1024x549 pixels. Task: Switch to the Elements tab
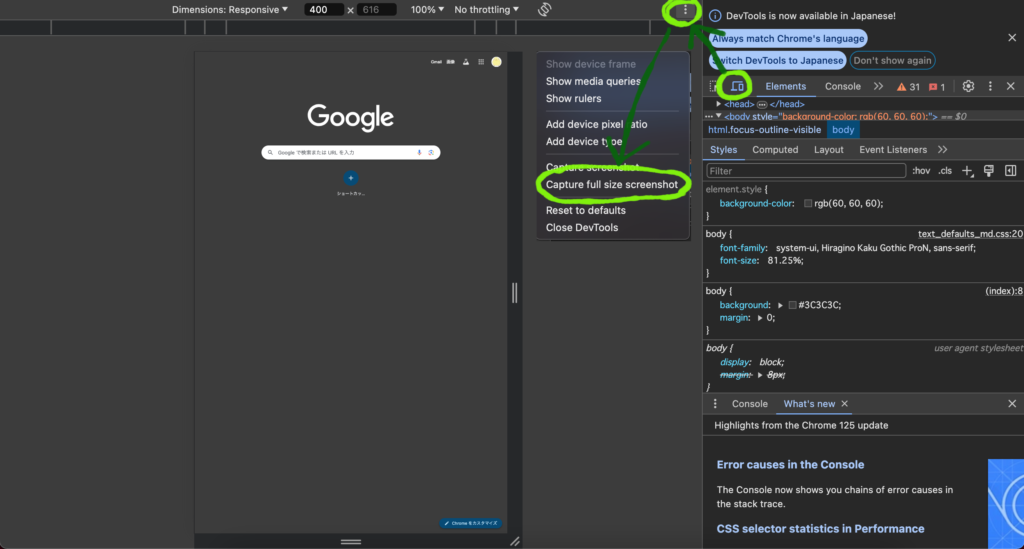pos(785,86)
